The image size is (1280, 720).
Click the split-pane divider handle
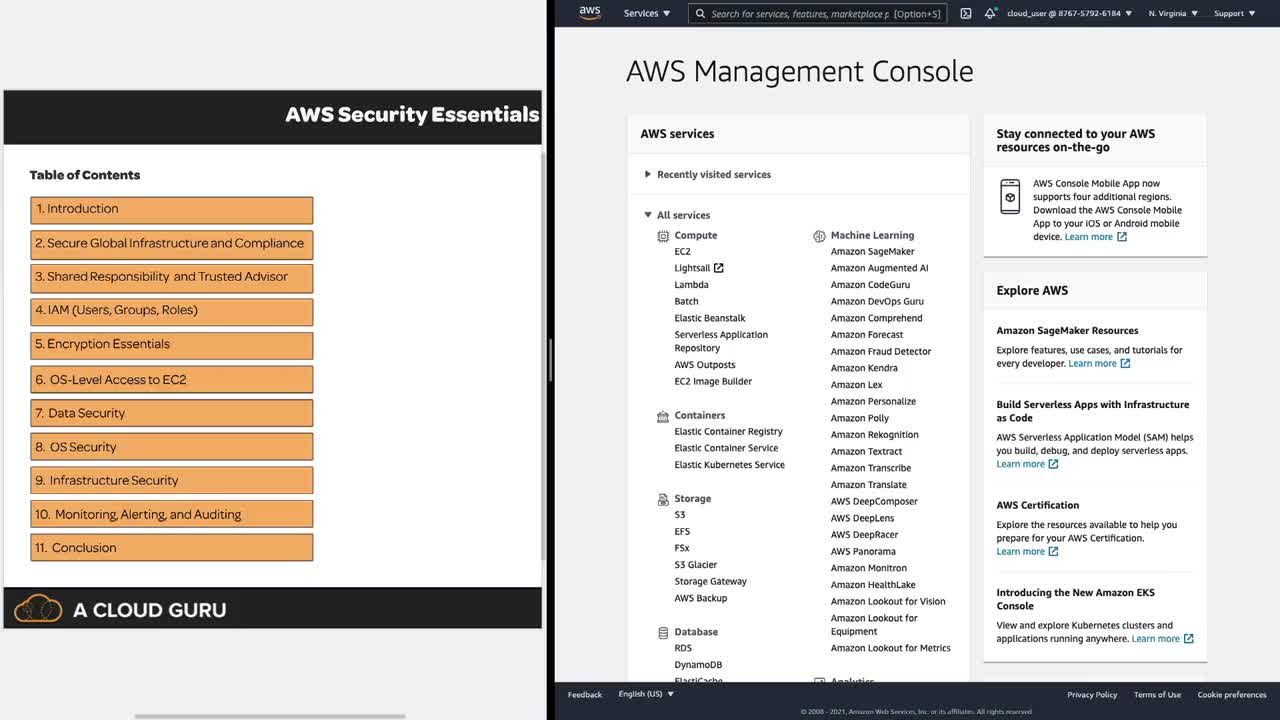(549, 360)
